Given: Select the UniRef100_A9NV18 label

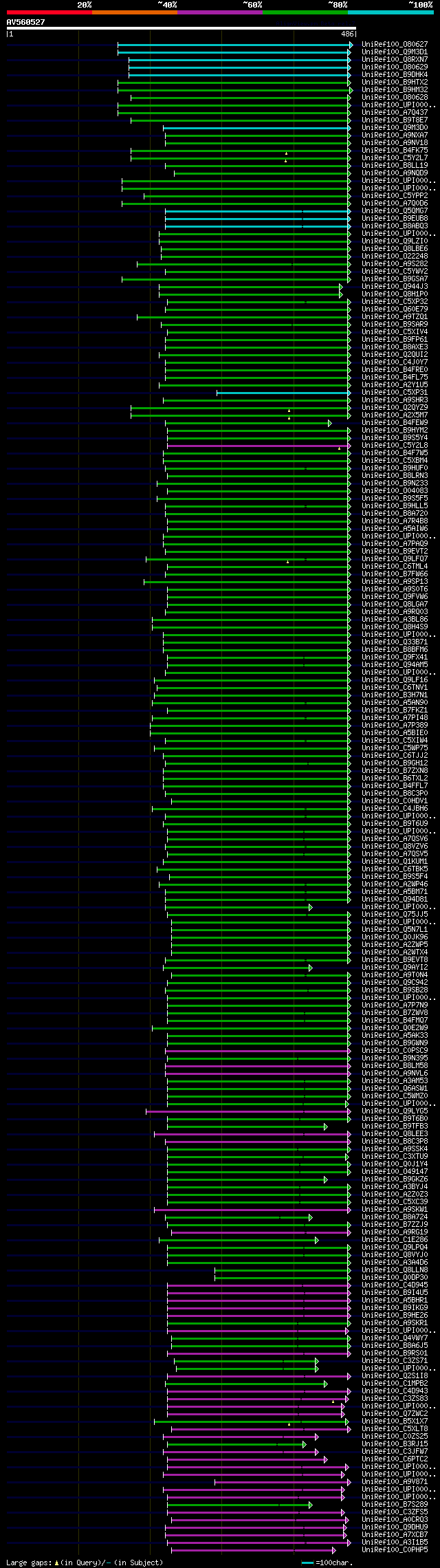Looking at the screenshot, I should point(395,143).
